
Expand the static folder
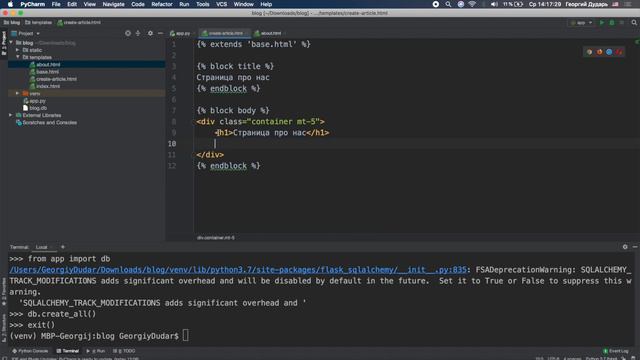tap(18, 50)
